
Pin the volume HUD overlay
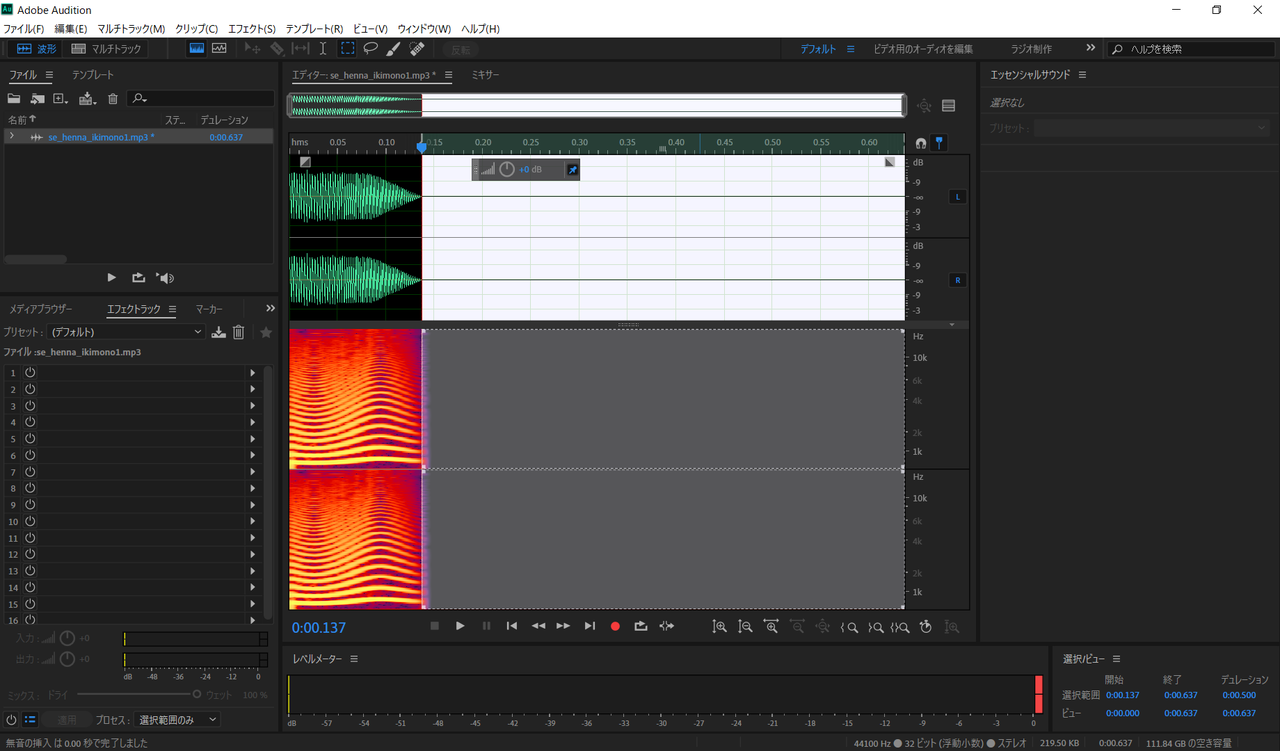[573, 170]
